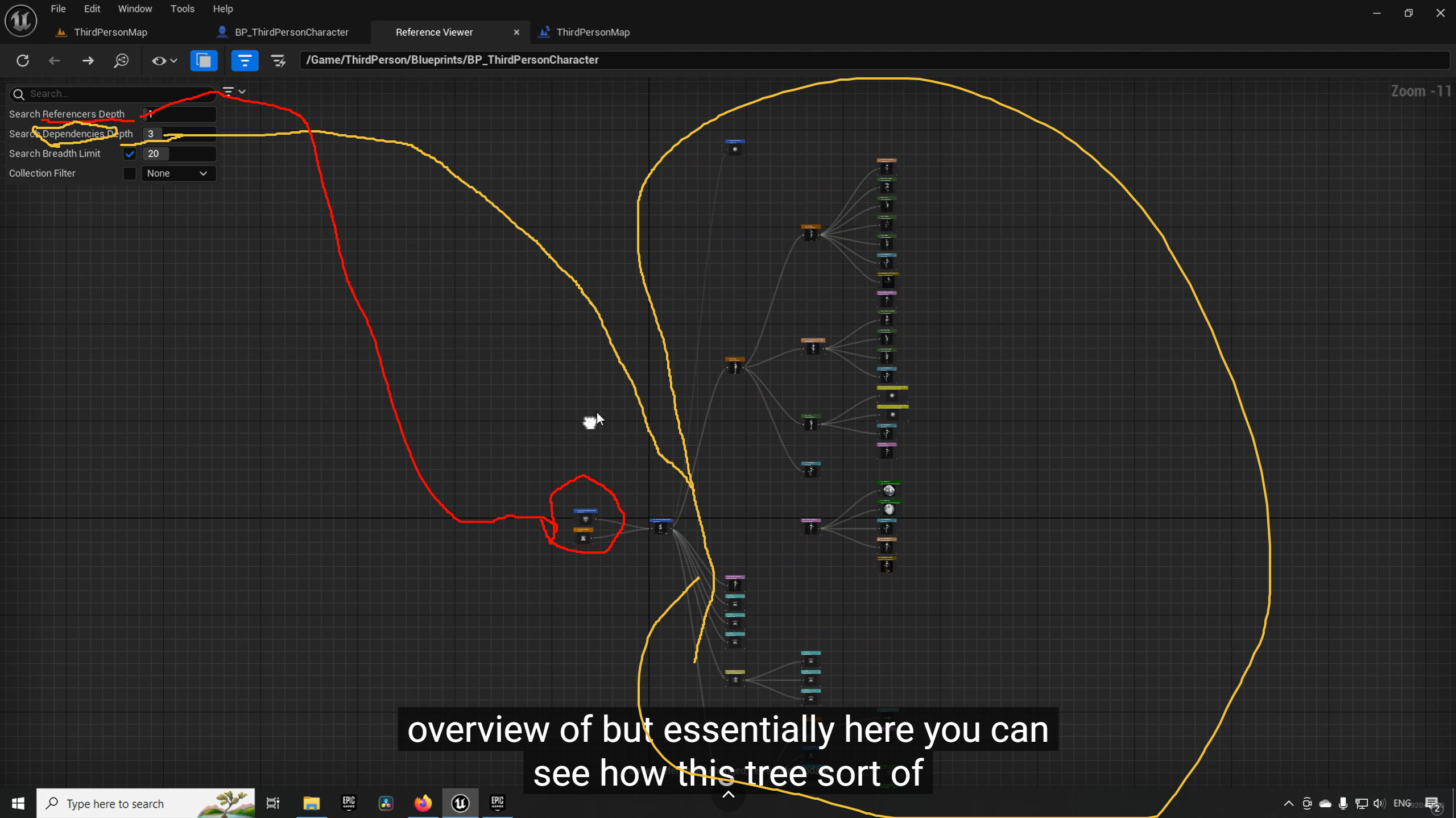Open the eye view options dropdown
The image size is (1456, 818).
point(164,60)
